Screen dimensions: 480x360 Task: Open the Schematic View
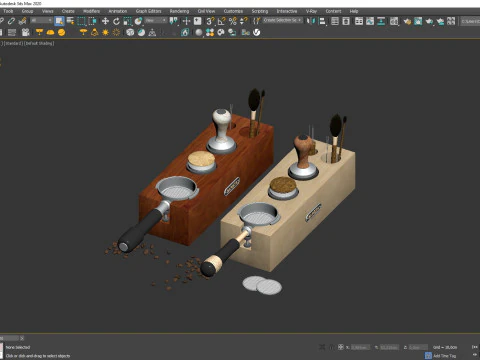(381, 21)
